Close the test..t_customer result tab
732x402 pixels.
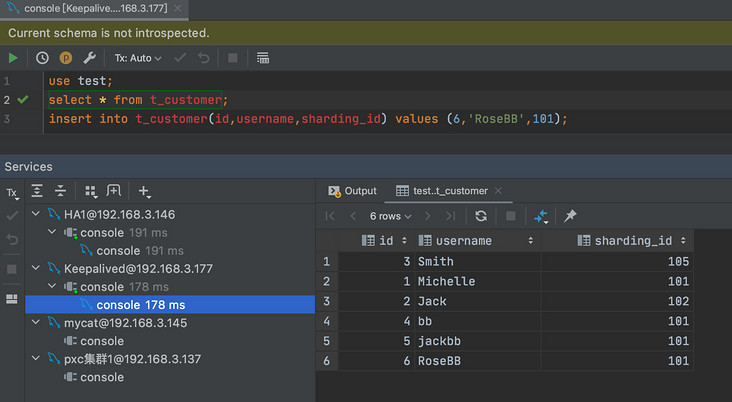[x=498, y=191]
